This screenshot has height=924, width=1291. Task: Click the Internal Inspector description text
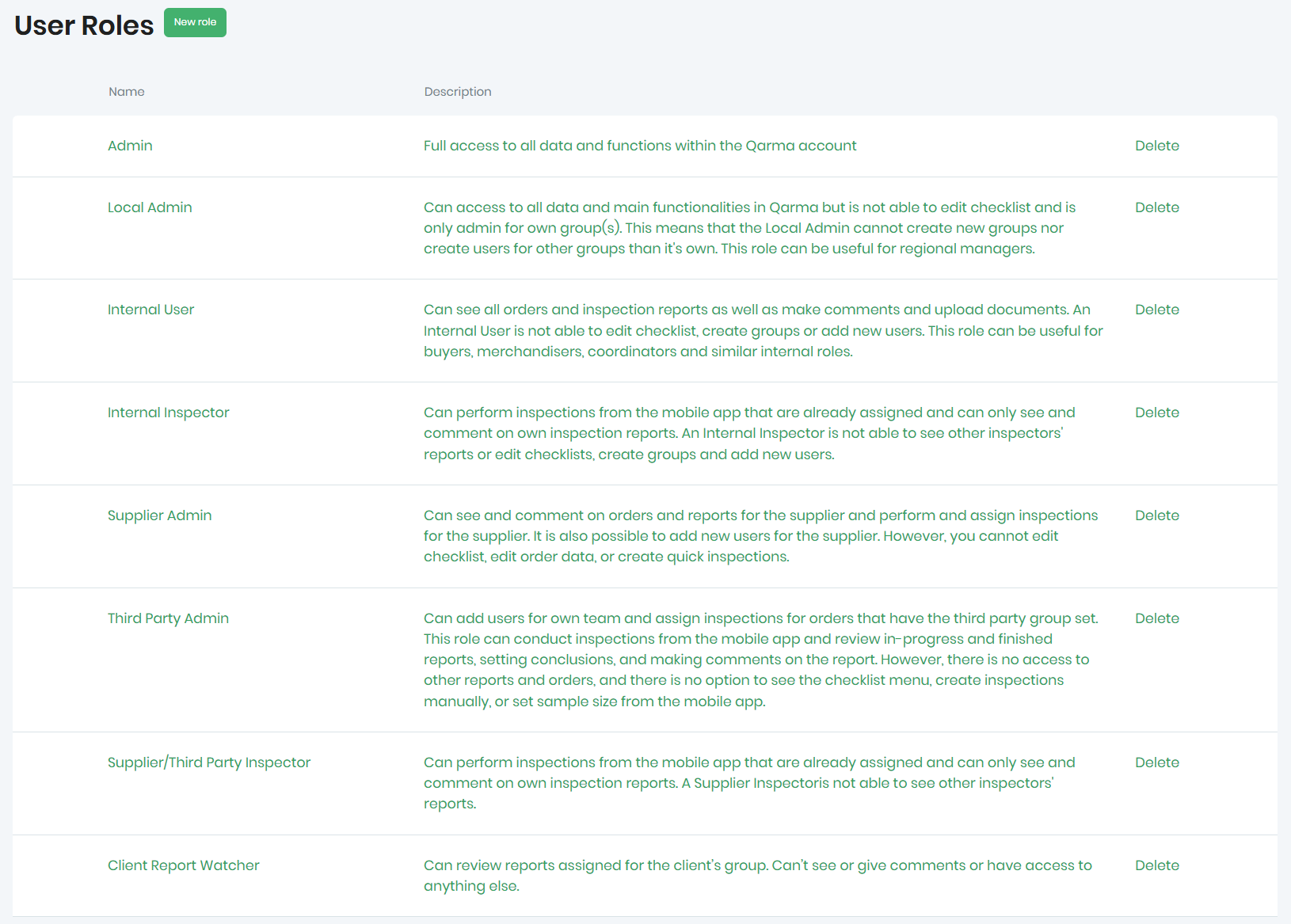point(749,433)
